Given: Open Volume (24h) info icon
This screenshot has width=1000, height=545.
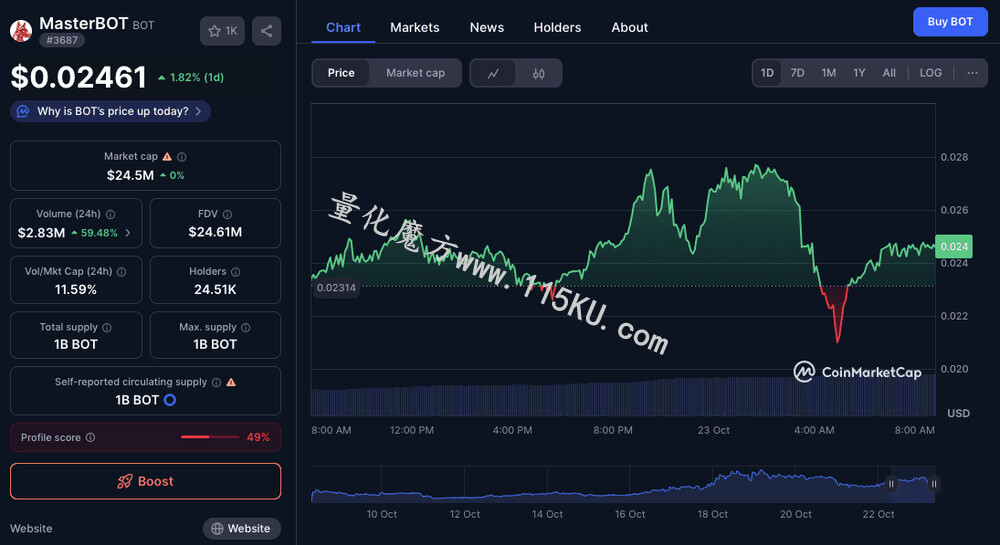Looking at the screenshot, I should 110,214.
